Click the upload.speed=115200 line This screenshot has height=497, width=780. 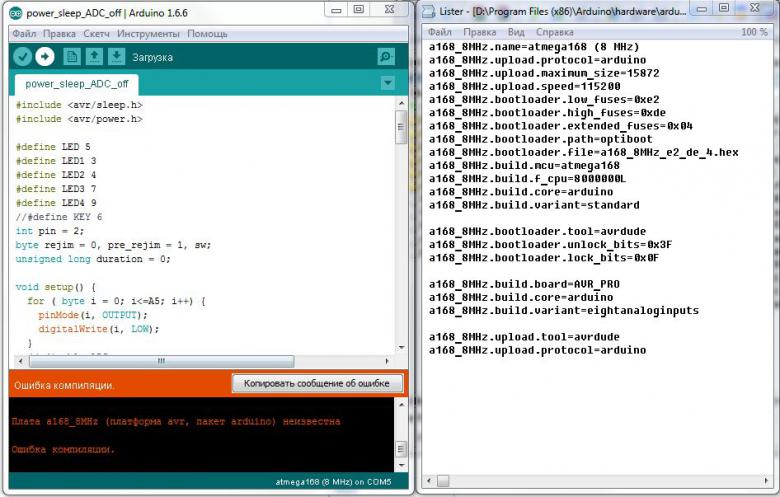pyautogui.click(x=525, y=86)
